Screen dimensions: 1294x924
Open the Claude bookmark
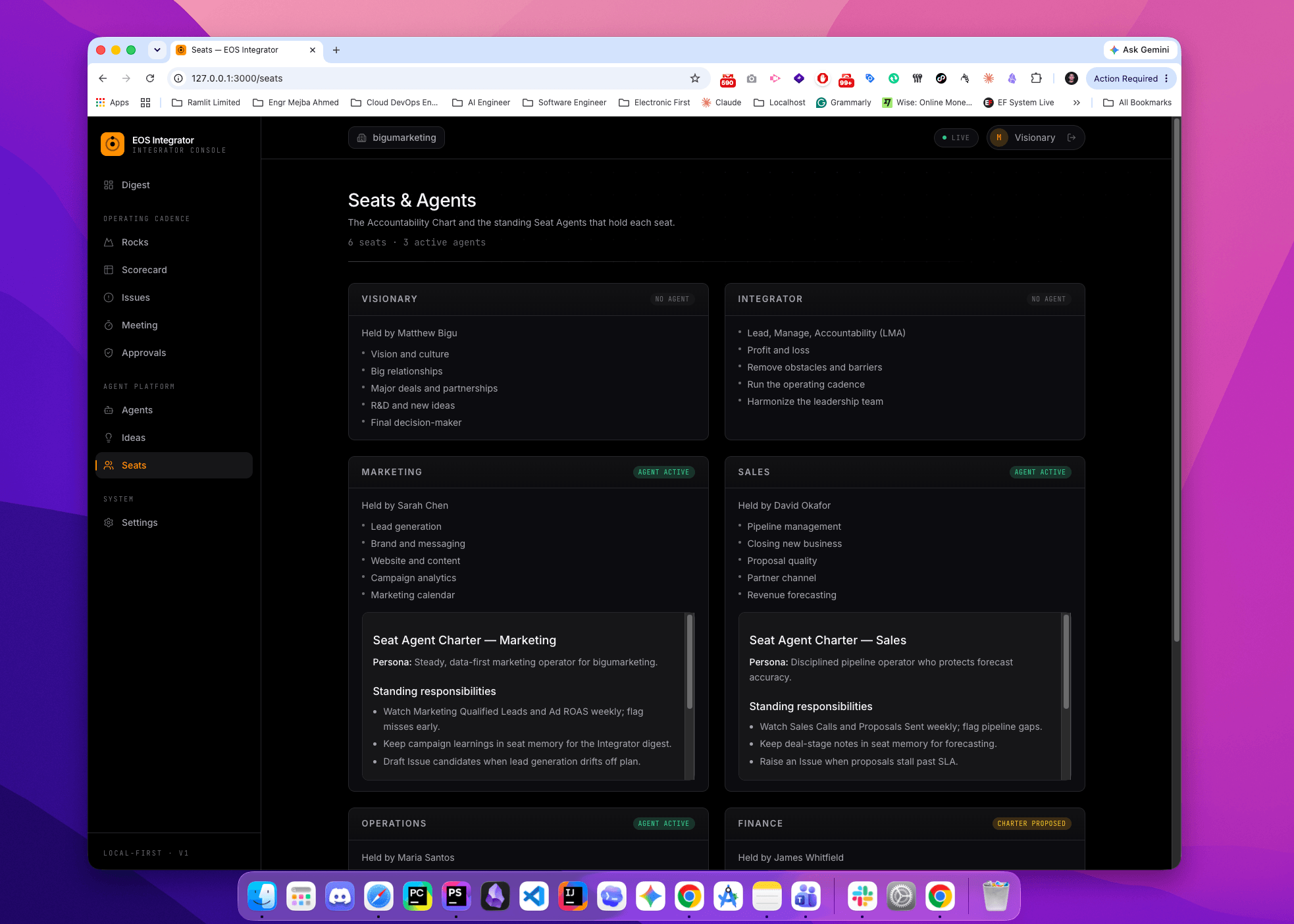721,103
